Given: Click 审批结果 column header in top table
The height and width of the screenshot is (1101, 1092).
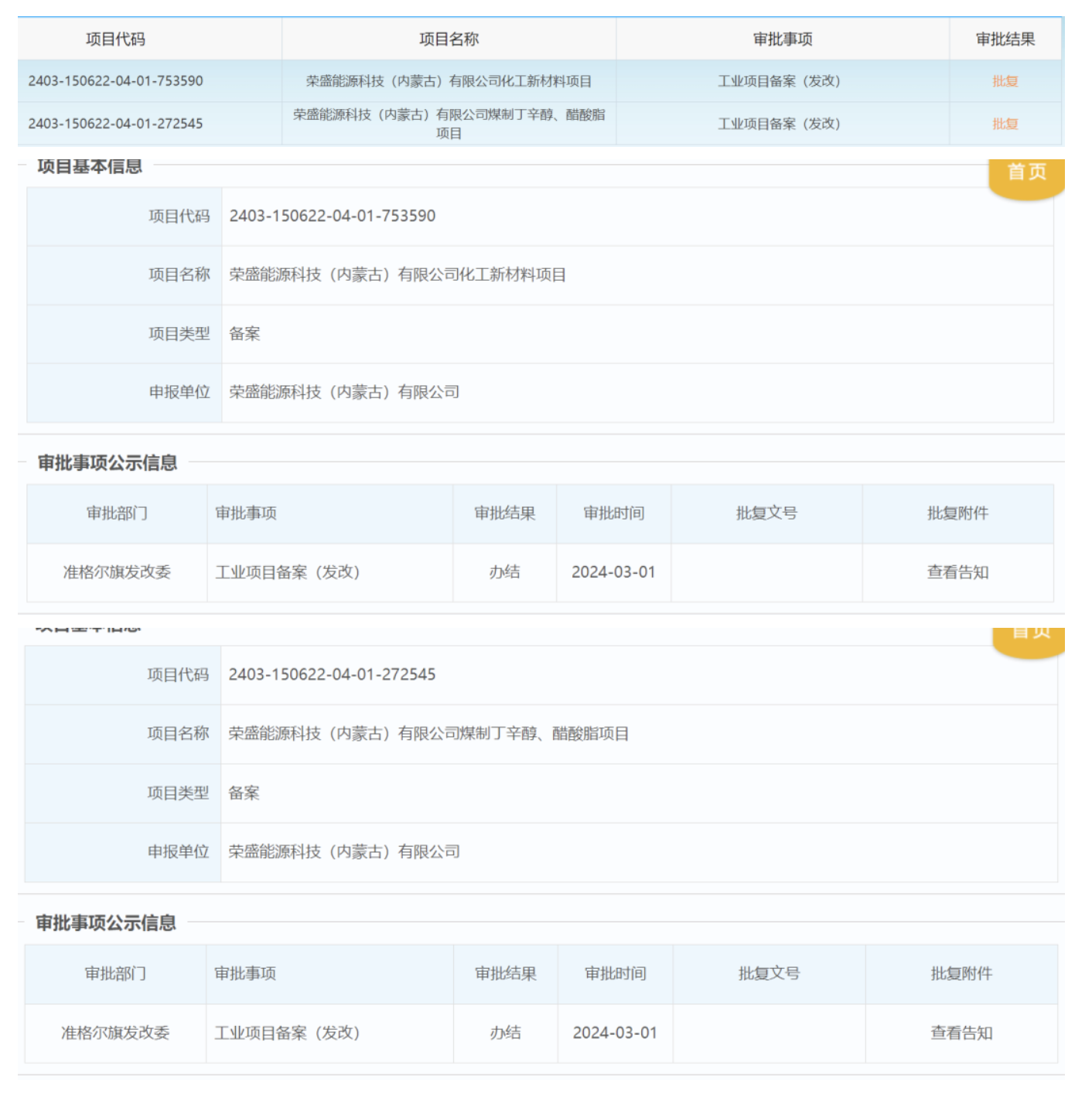Looking at the screenshot, I should [1005, 39].
